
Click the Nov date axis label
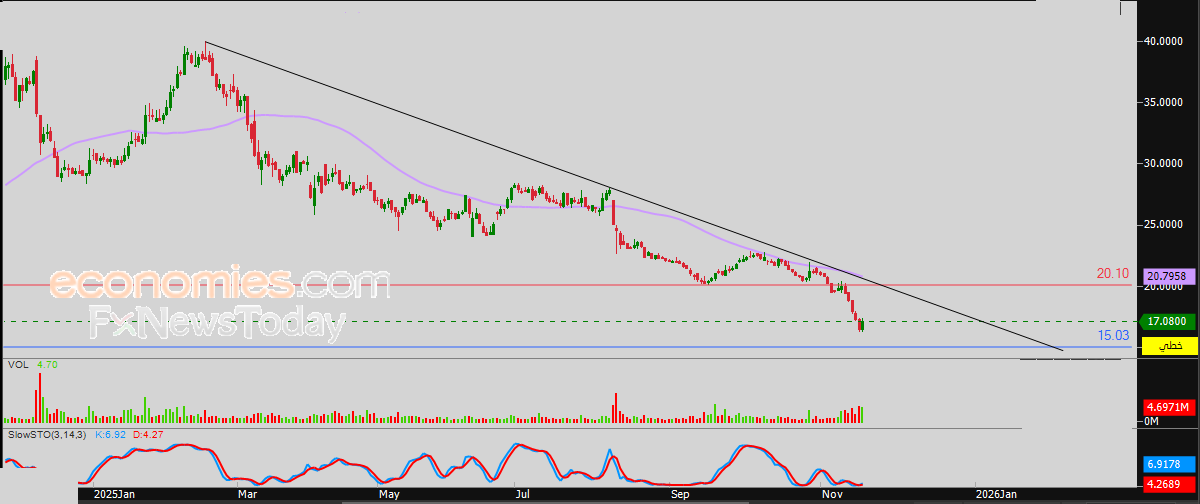click(831, 495)
